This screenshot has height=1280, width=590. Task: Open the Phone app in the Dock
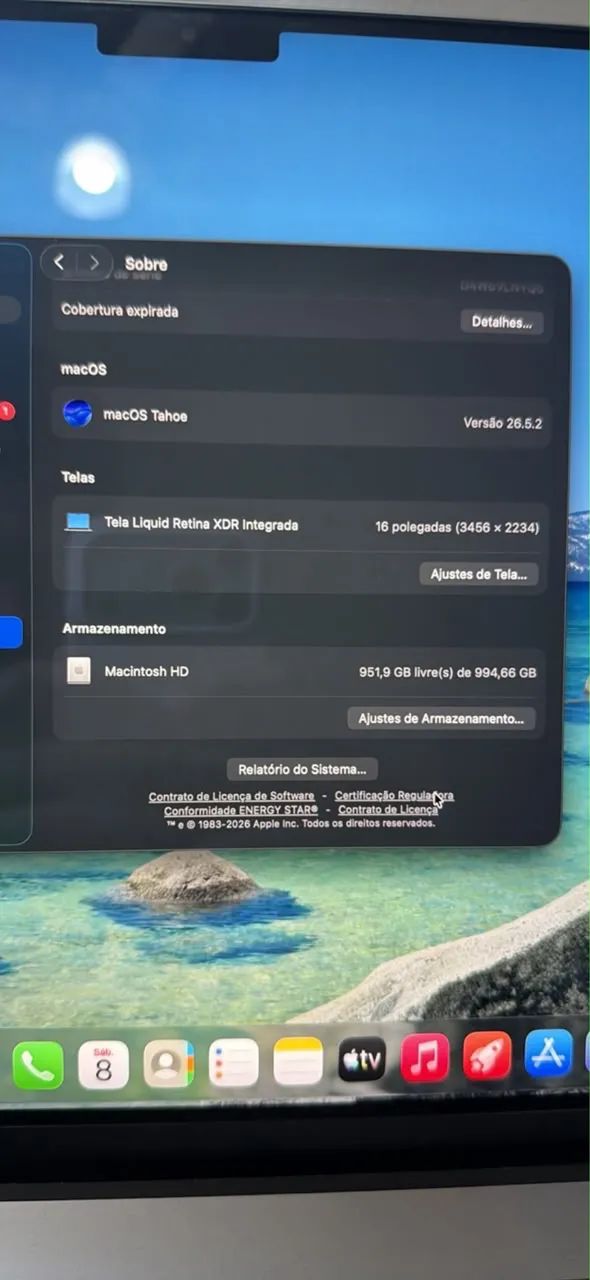[x=38, y=1067]
